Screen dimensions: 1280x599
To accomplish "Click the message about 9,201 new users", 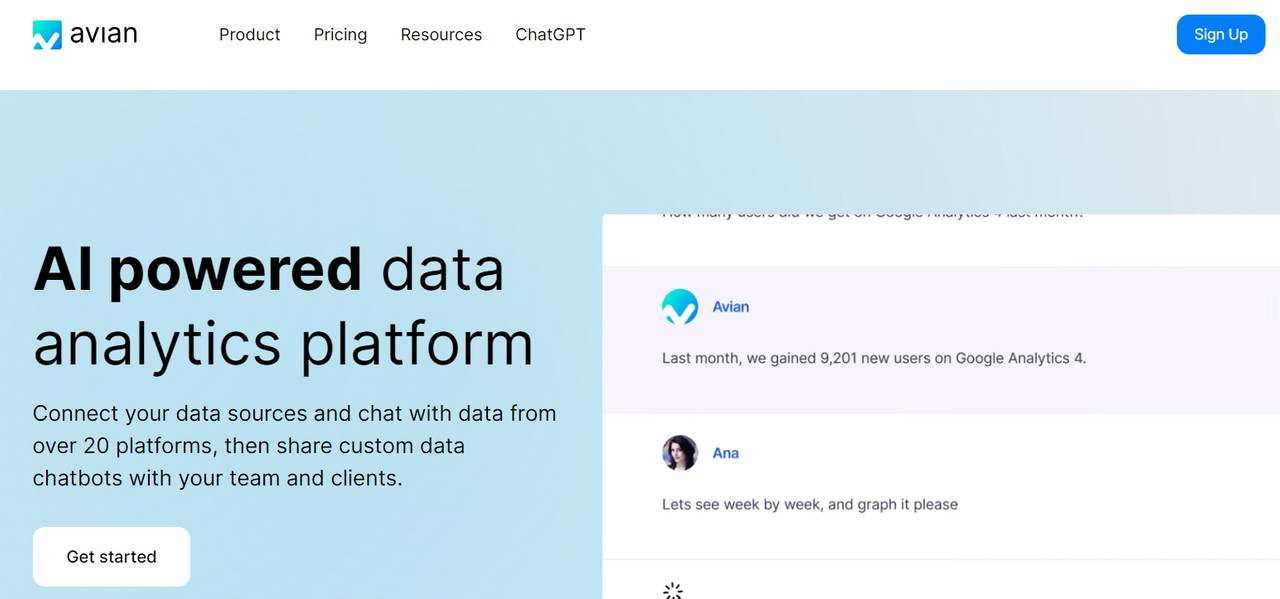I will point(874,358).
